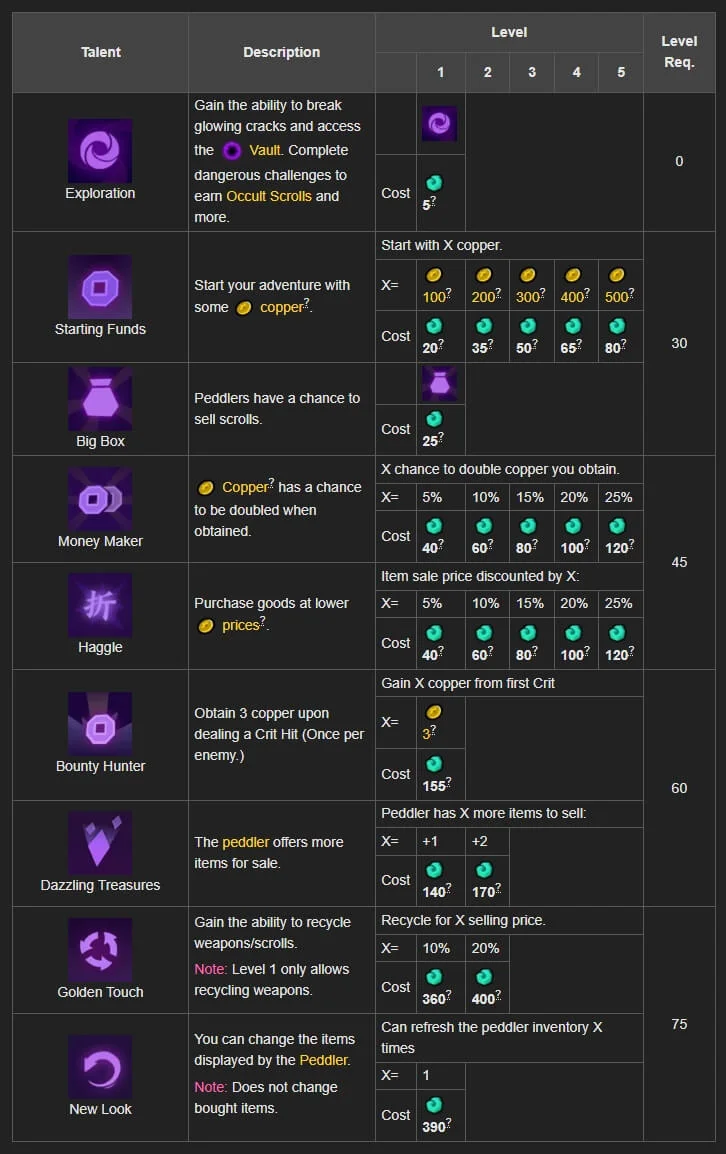
Task: Open the Peddler link in New Look description
Action: click(x=324, y=1059)
